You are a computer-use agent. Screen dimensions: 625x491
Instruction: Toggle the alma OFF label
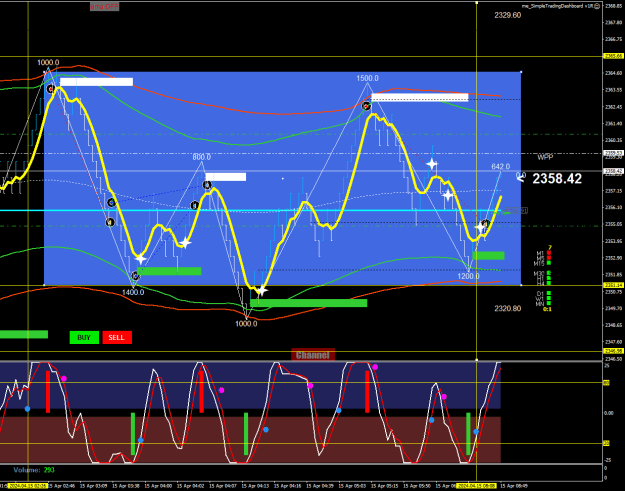104,7
